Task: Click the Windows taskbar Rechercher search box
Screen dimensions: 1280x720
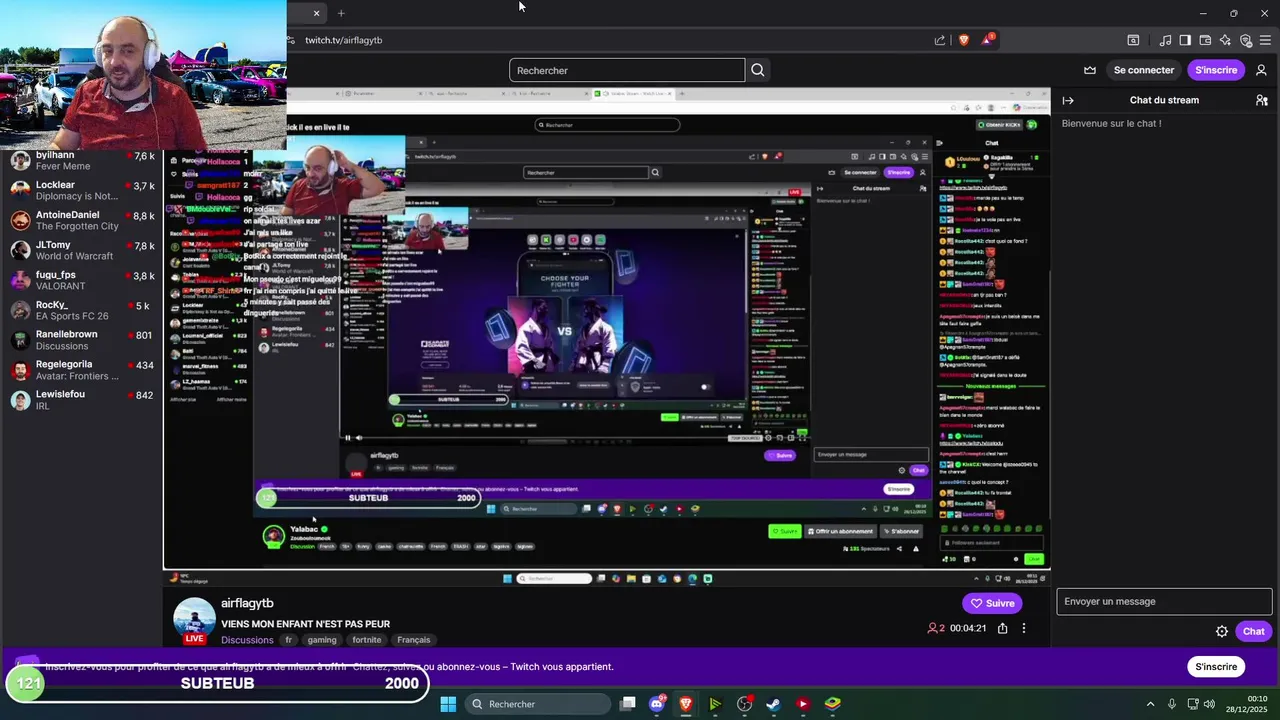Action: coord(538,704)
